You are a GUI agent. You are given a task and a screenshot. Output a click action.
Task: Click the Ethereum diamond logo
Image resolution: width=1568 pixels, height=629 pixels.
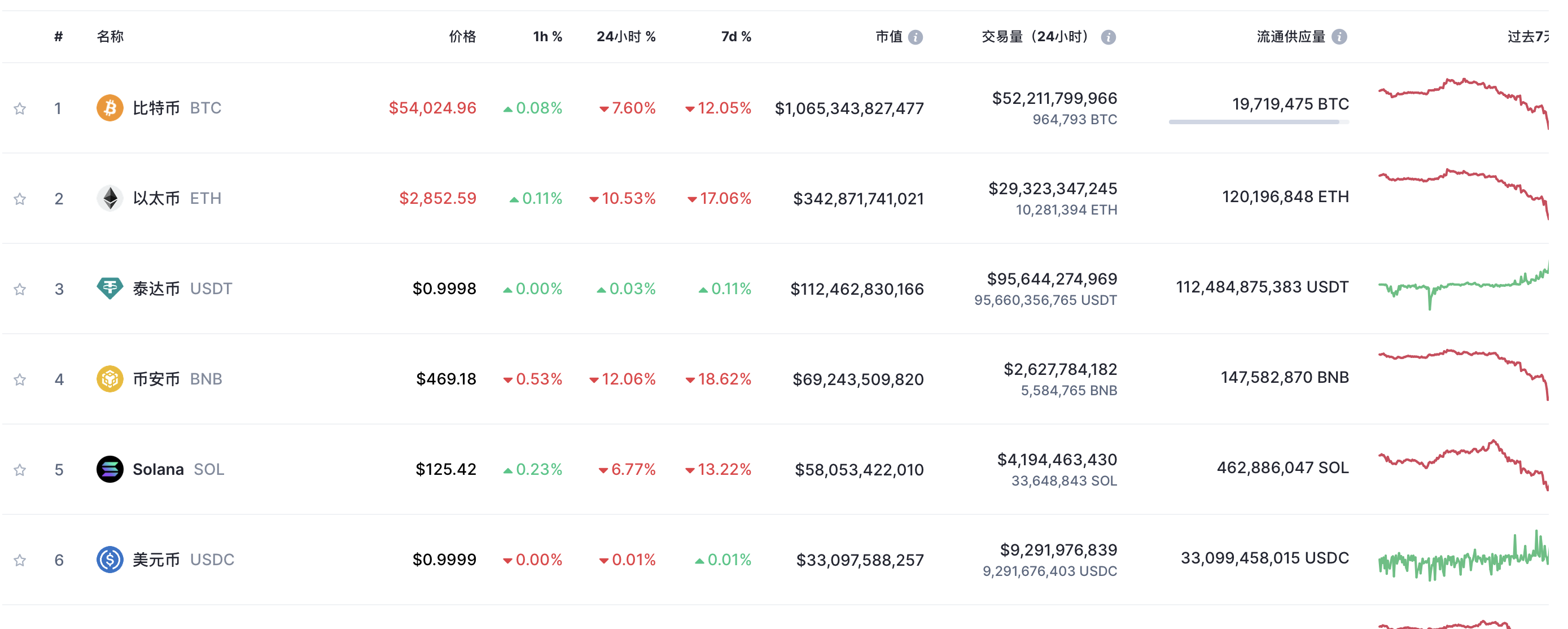(110, 198)
